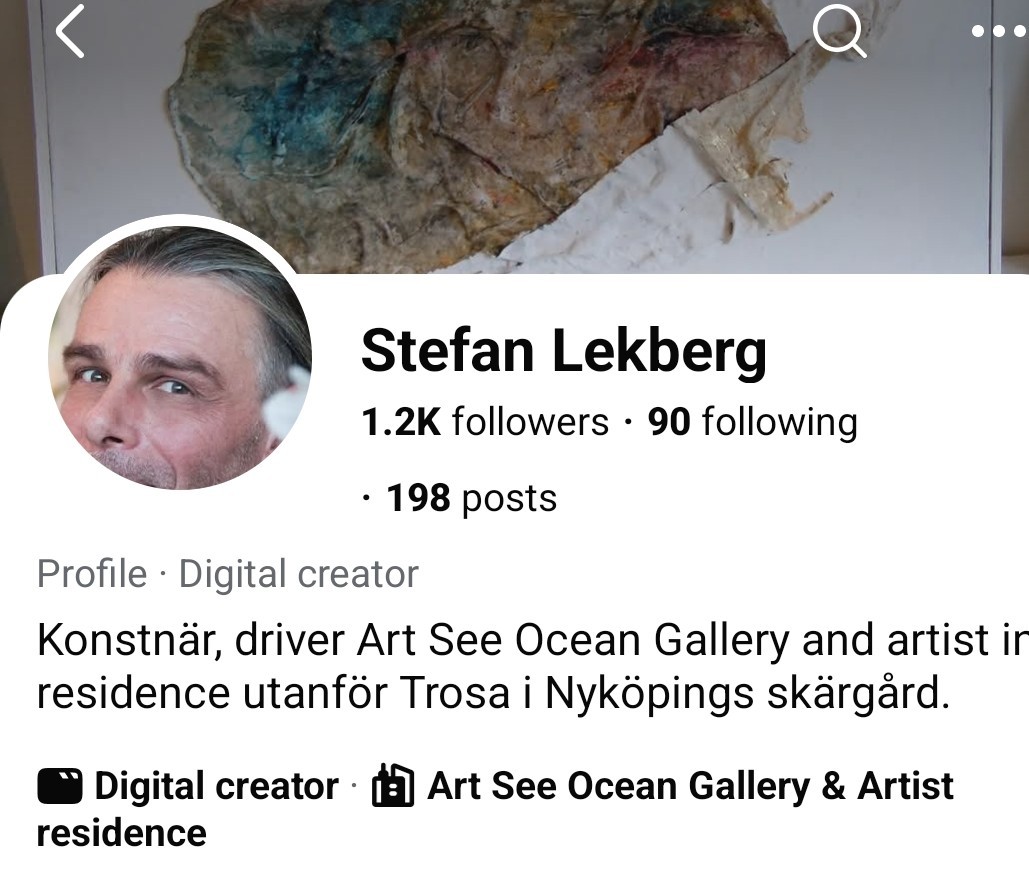Open the profile search magnifier icon

click(839, 32)
